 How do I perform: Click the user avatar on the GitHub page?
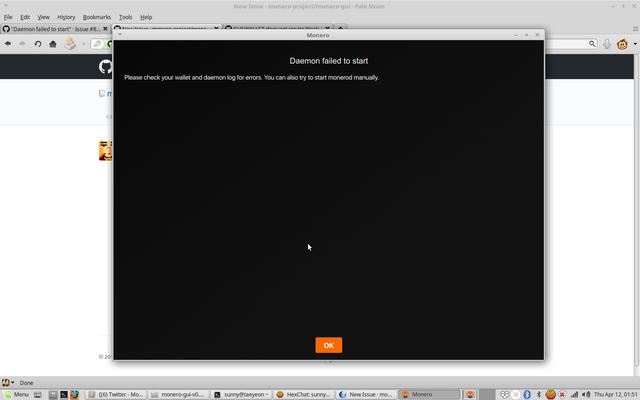point(105,151)
